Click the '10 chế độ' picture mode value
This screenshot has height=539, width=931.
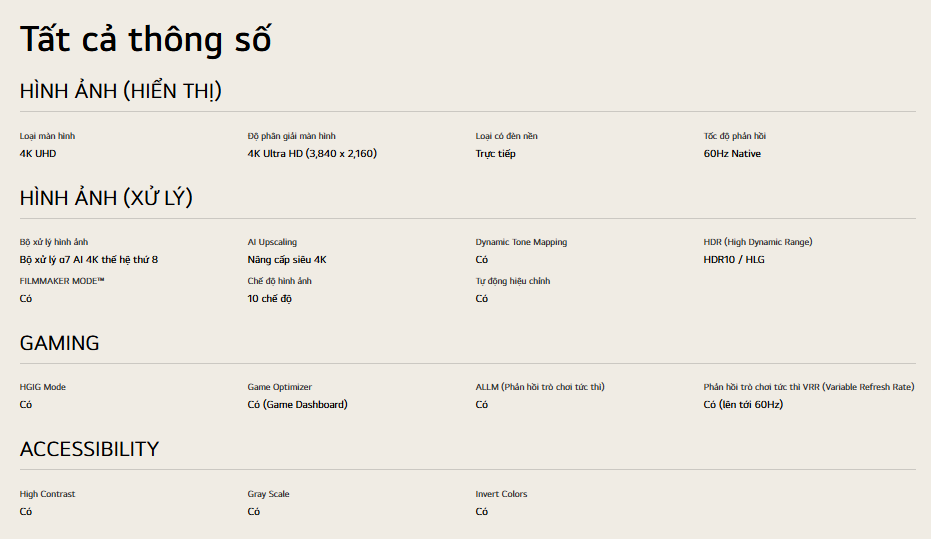[x=270, y=299]
